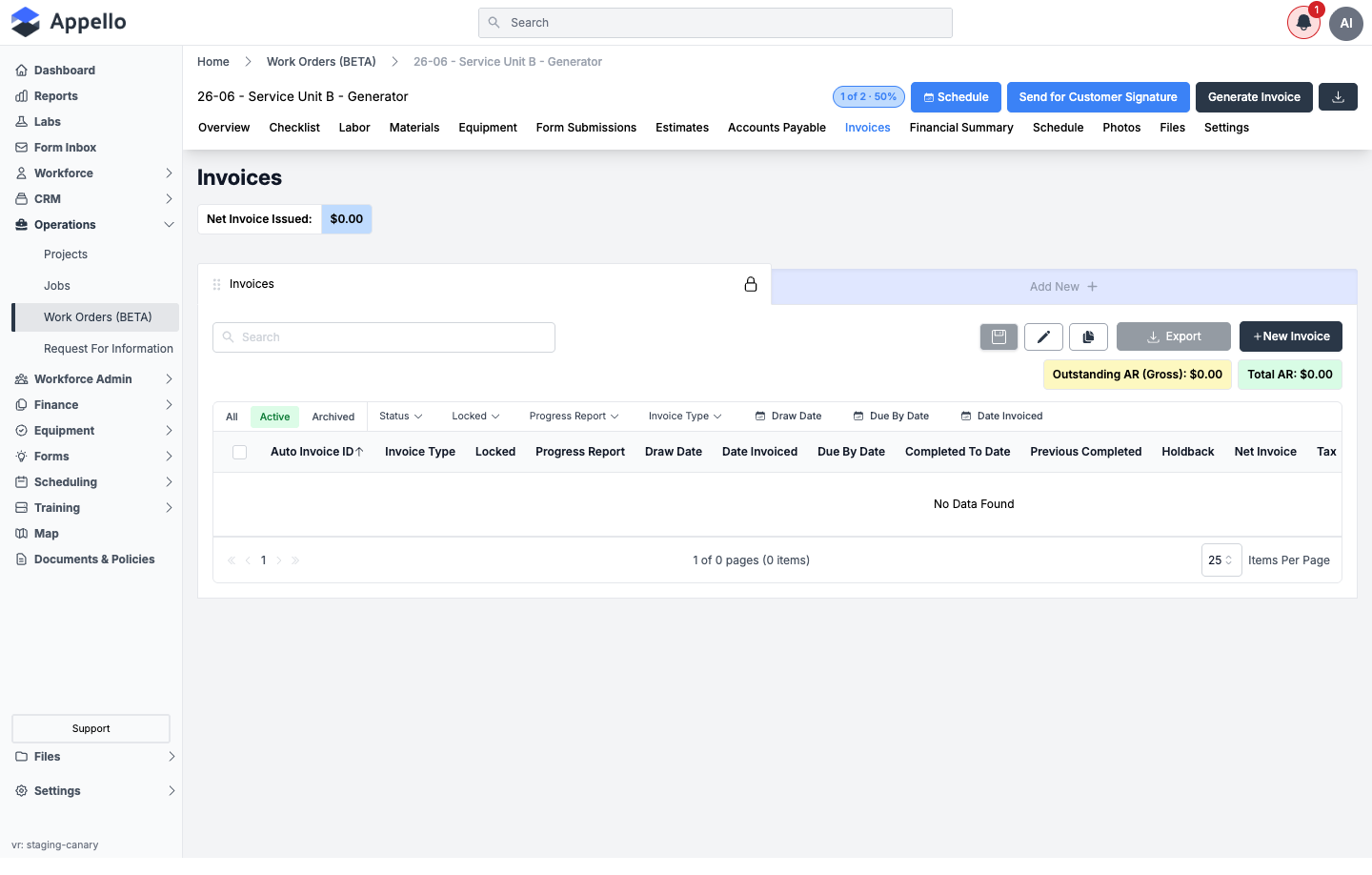The image size is (1372, 875).
Task: Toggle the select-all checkbox in table header
Action: point(239,452)
